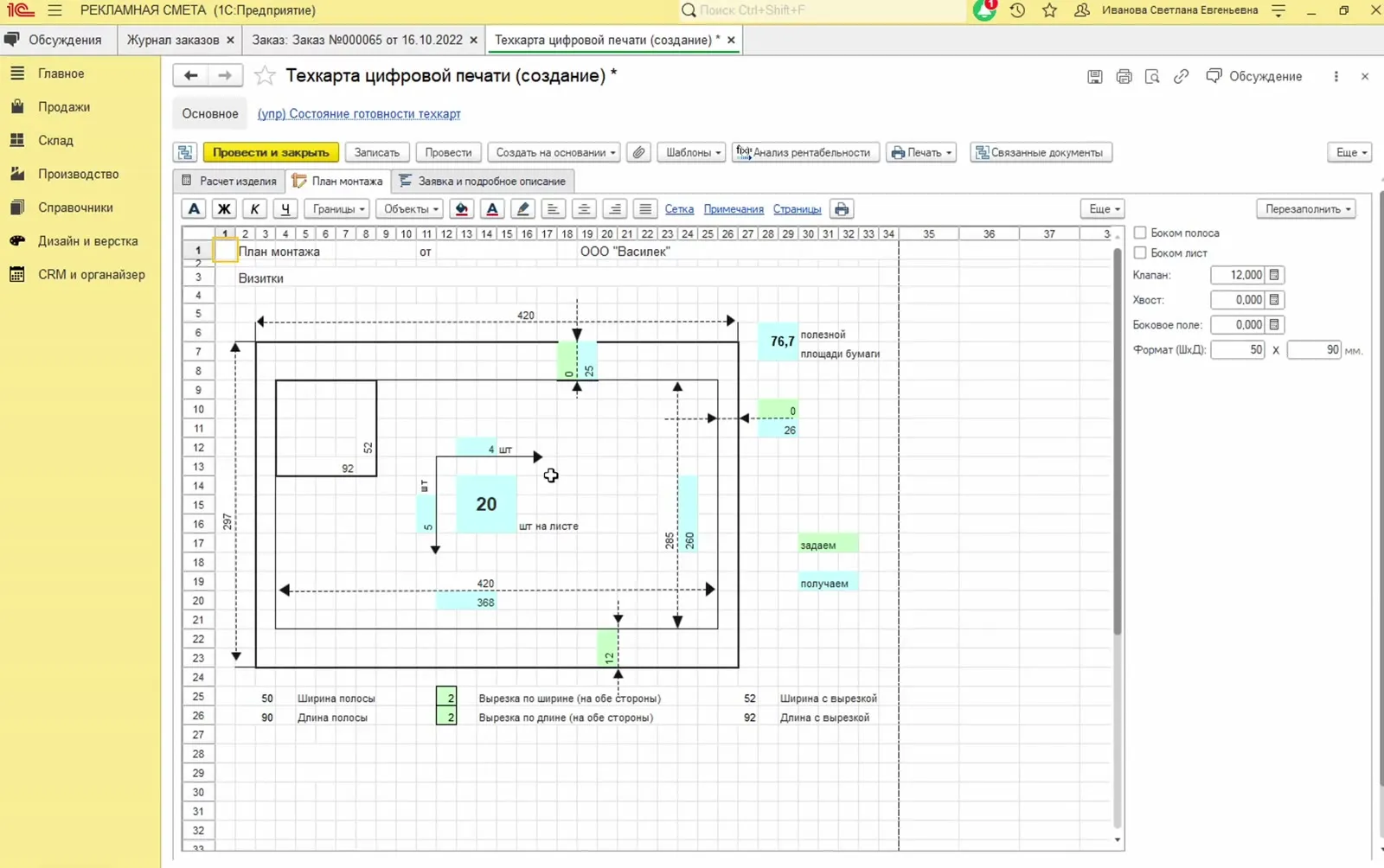
Task: Click the Хвост value input field
Action: point(1238,300)
